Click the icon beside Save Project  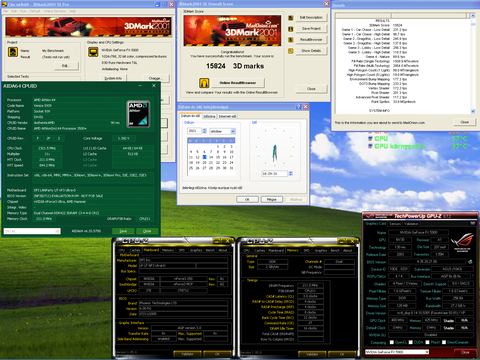coord(290,29)
